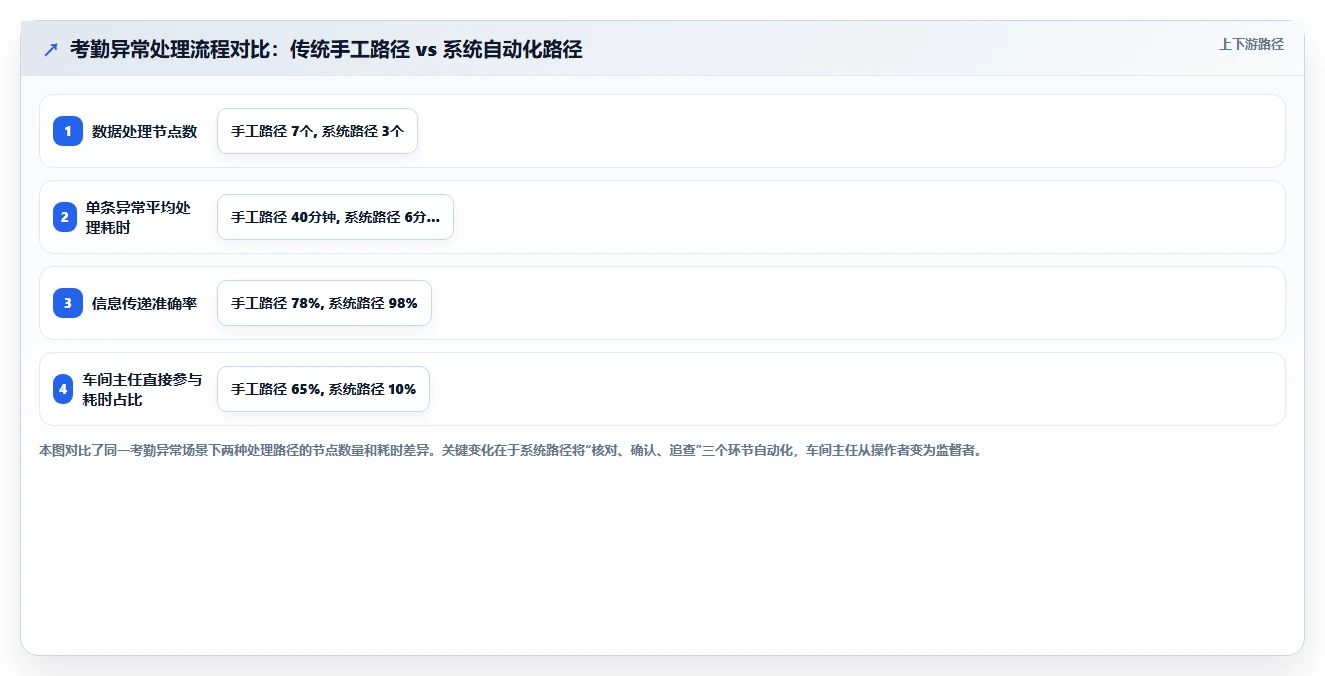Click the 单条异常平均处理耗时 label
Screen dimensions: 1325x676
(x=138, y=217)
